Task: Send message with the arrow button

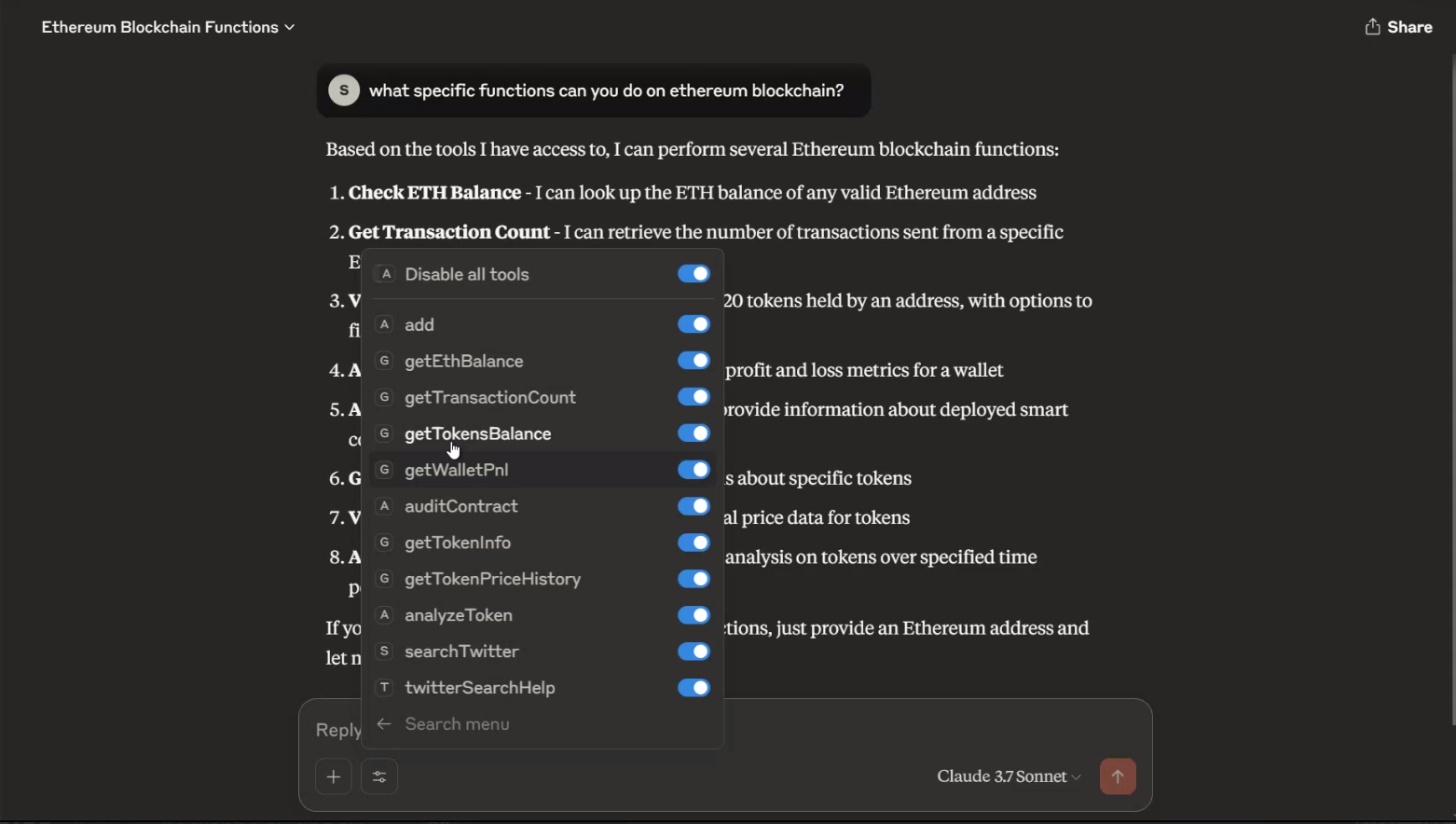Action: coord(1118,776)
